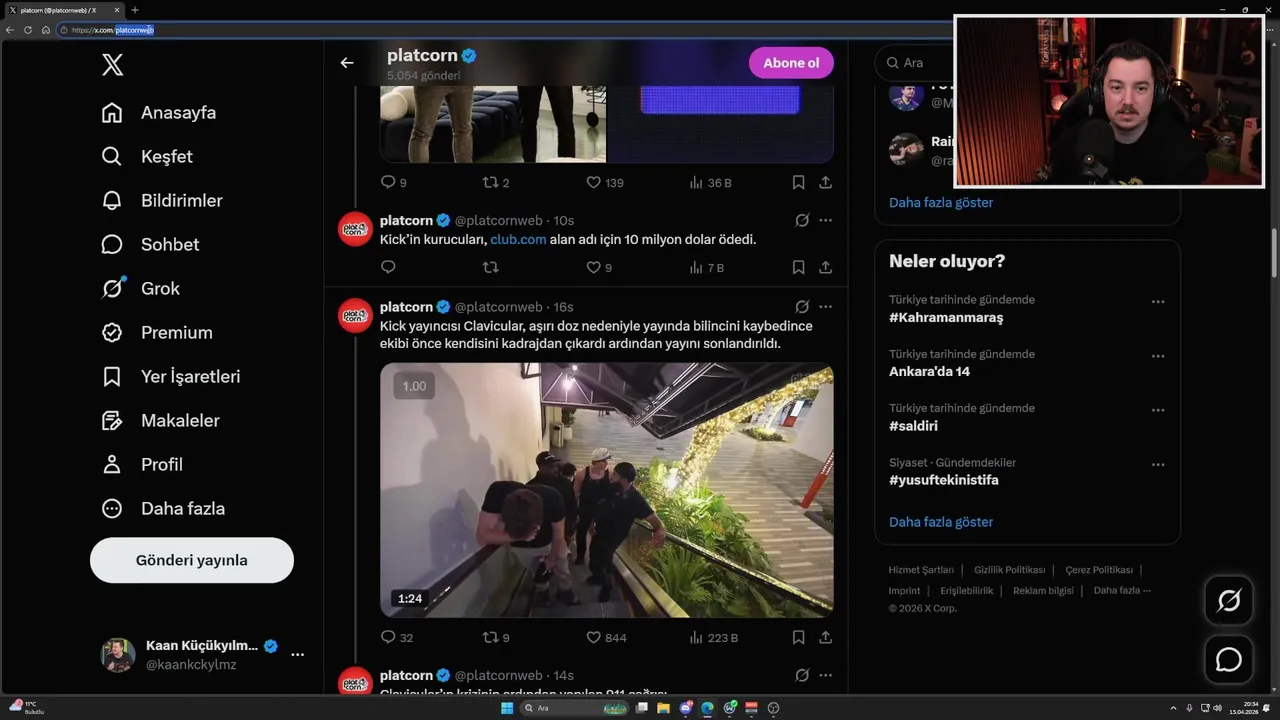Reply to the club.com post
The height and width of the screenshot is (720, 1280).
coord(389,268)
